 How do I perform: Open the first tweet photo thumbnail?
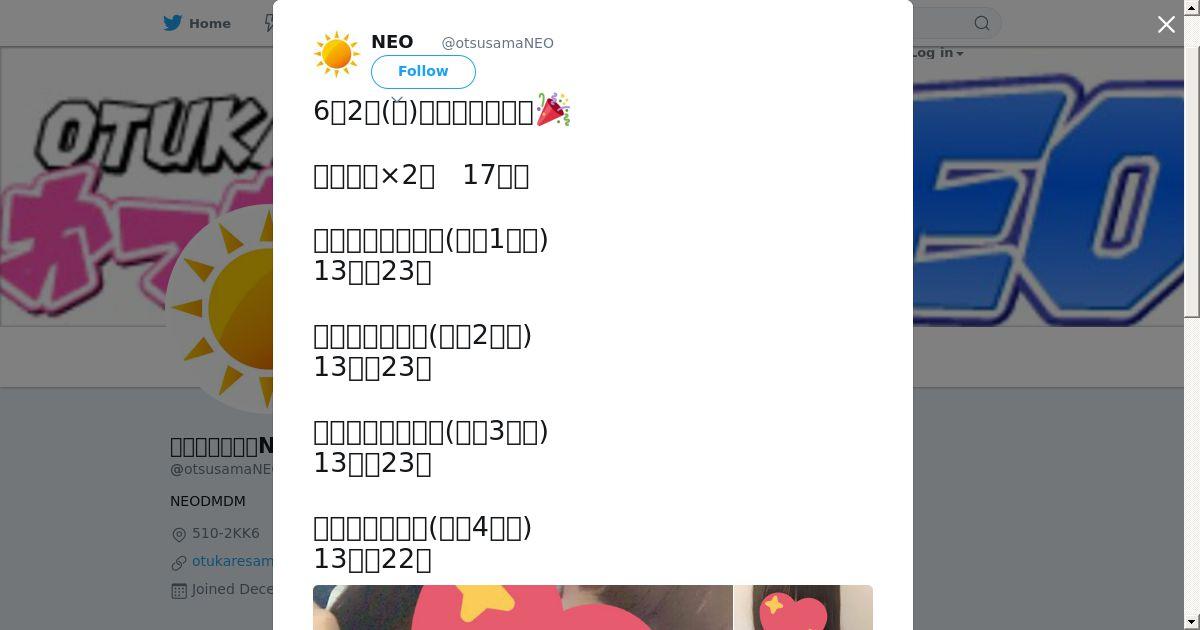[522, 608]
